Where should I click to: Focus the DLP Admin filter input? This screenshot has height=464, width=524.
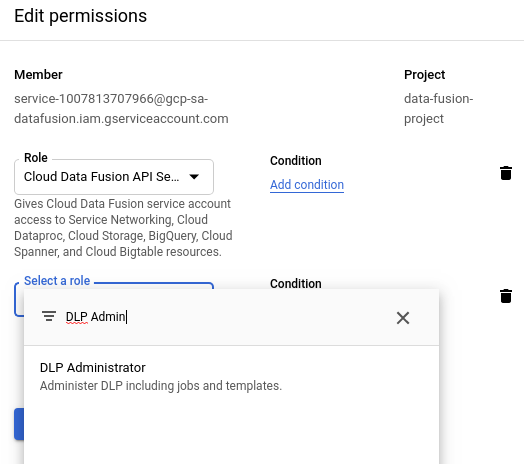click(227, 317)
